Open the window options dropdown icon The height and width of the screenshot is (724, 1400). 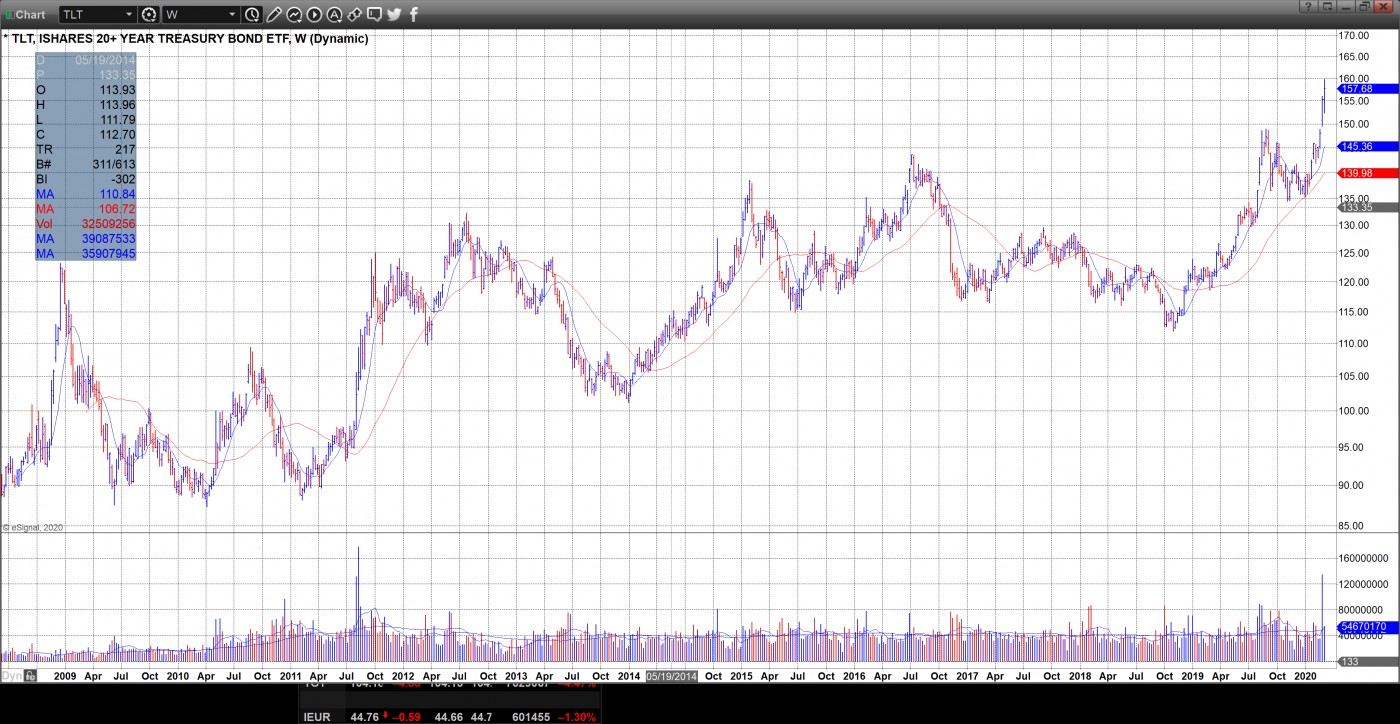click(x=1327, y=6)
